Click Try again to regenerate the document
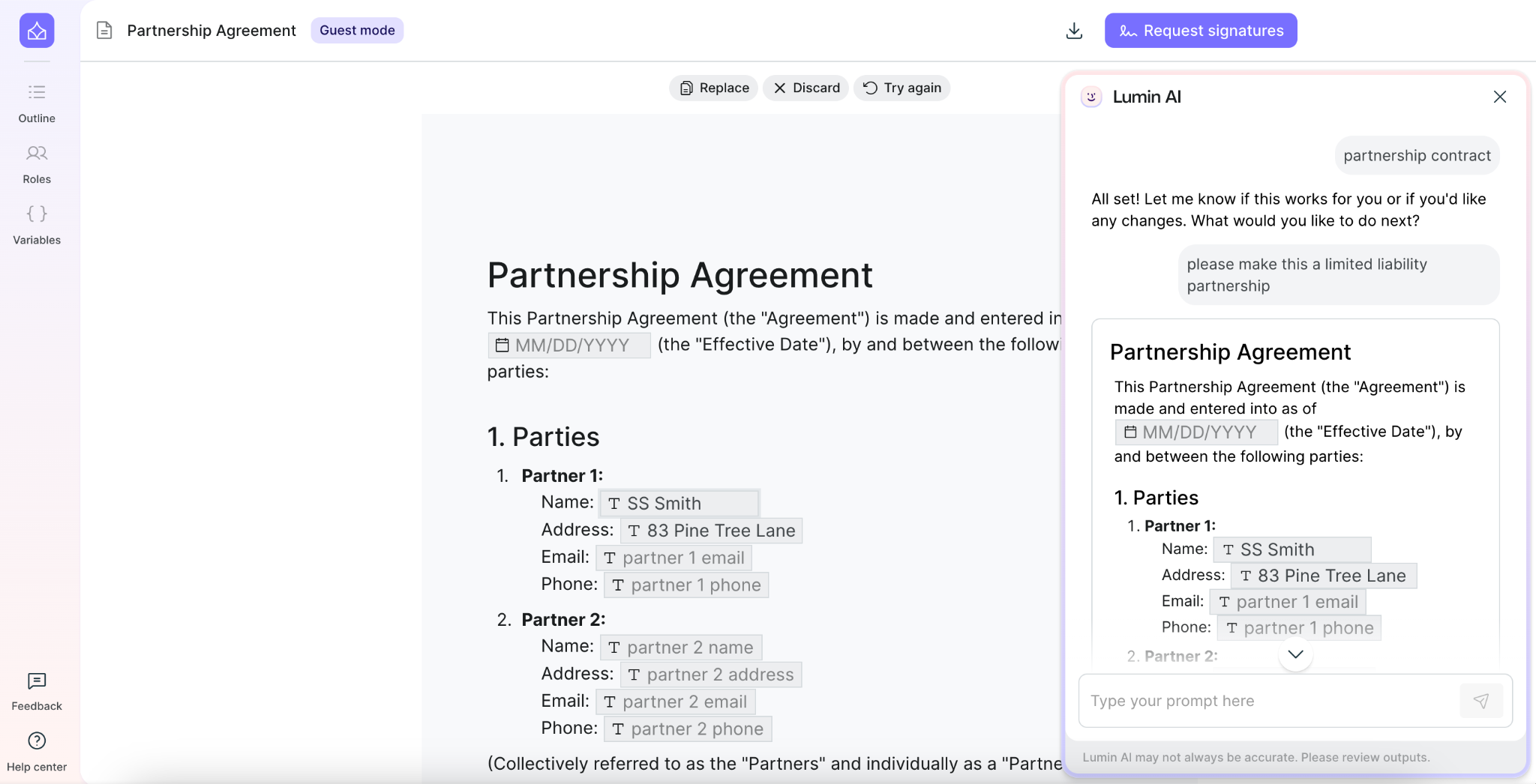 coord(901,88)
